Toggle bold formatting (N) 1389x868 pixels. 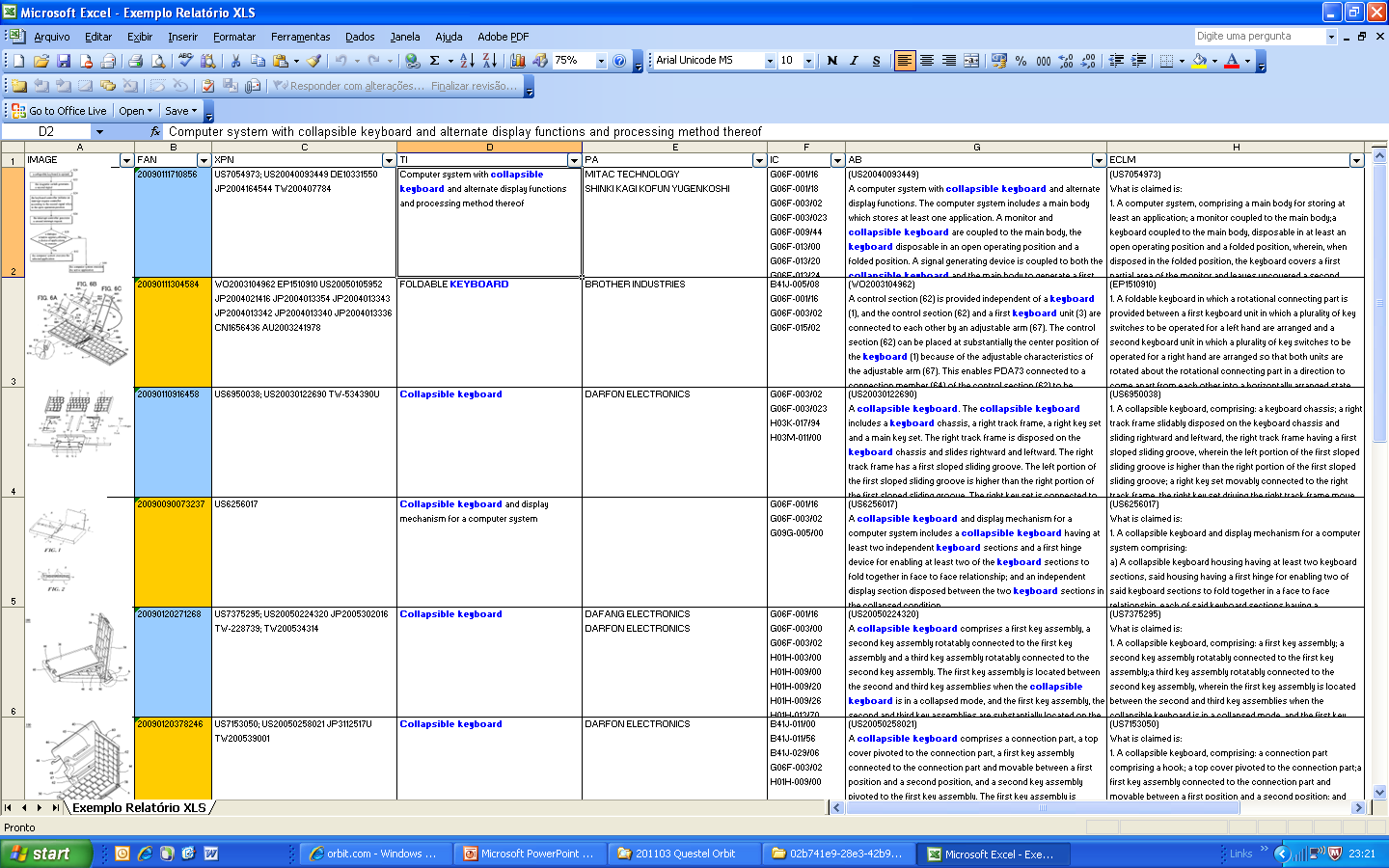[x=832, y=60]
